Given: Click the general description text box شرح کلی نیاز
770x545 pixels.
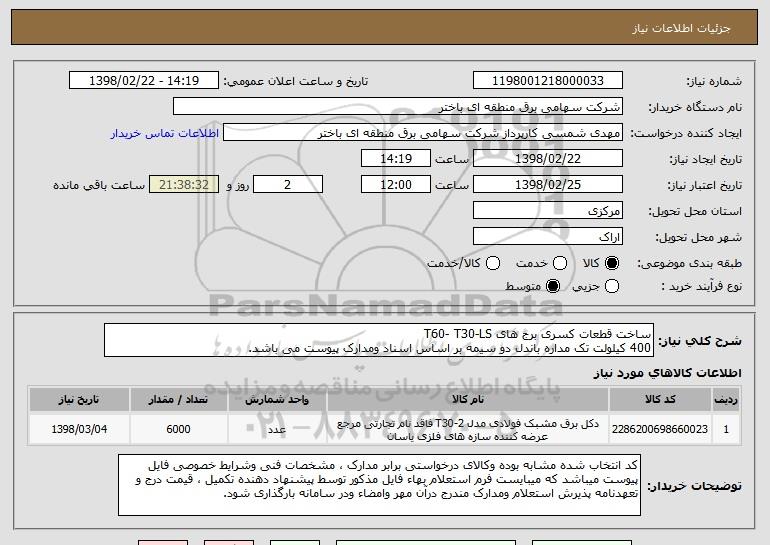Looking at the screenshot, I should pyautogui.click(x=379, y=340).
